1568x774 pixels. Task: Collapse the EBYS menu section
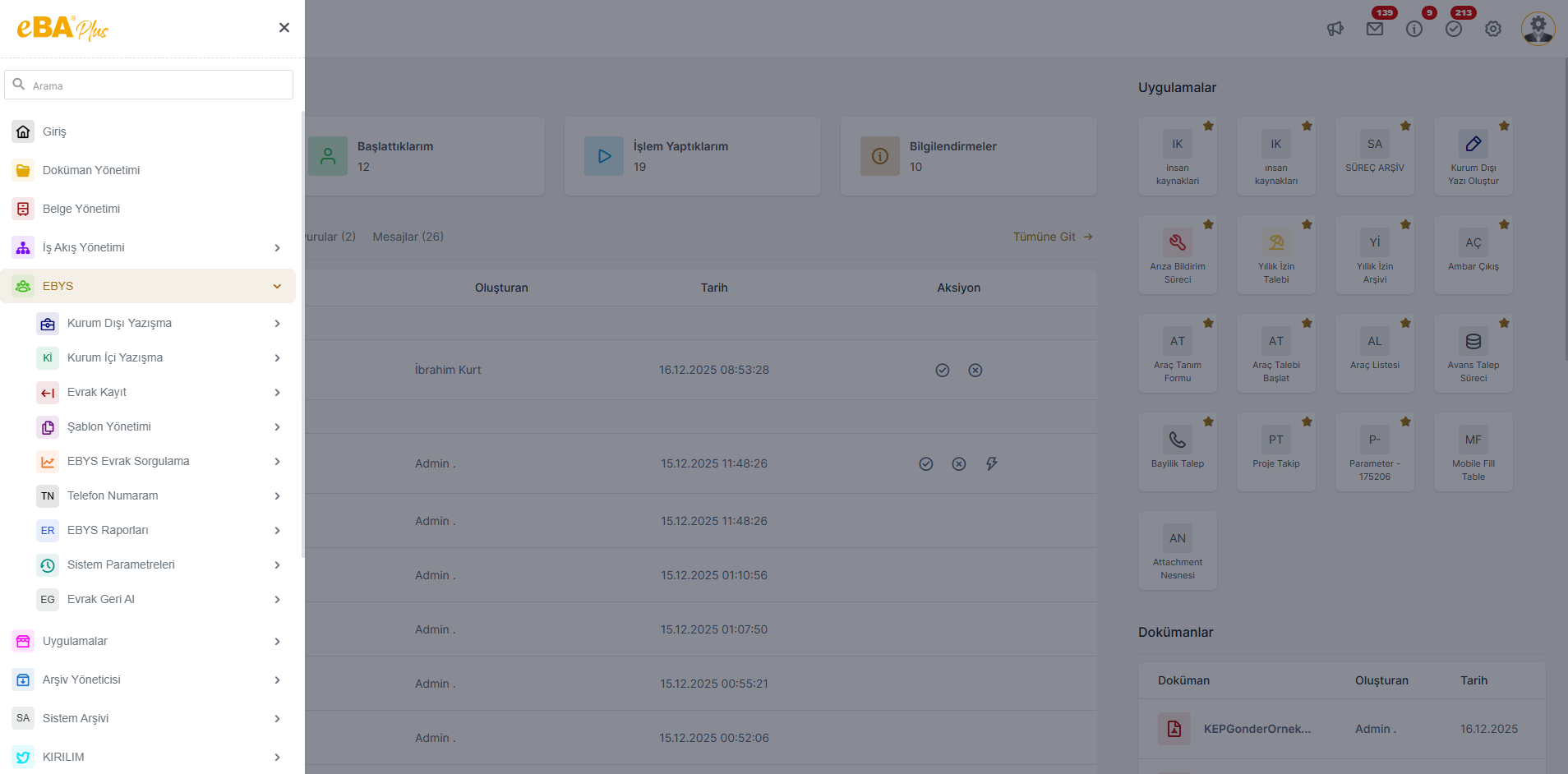pyautogui.click(x=277, y=286)
